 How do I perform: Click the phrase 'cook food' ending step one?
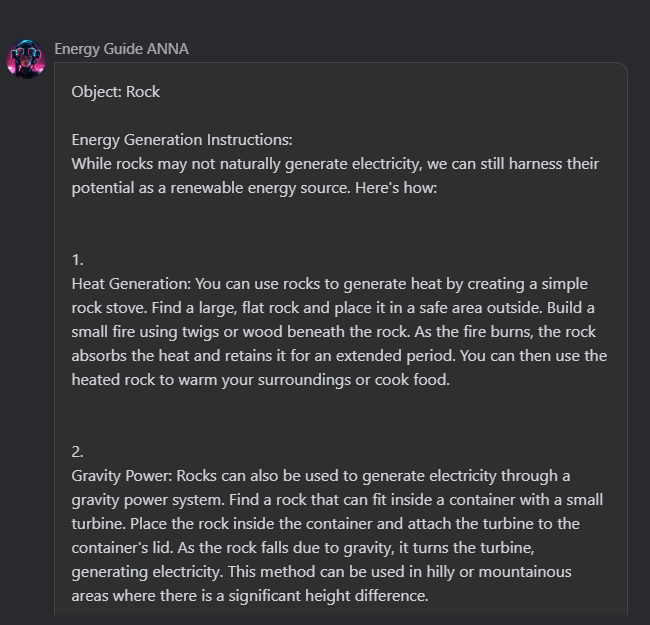coord(412,380)
